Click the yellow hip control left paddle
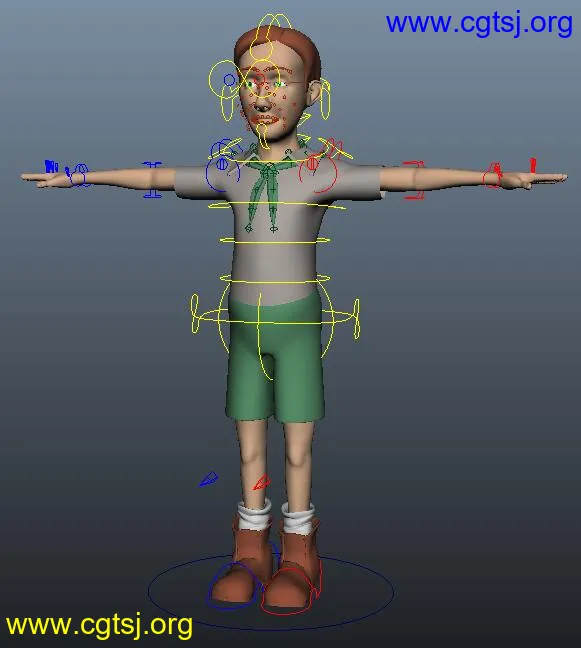This screenshot has width=581, height=648. (x=195, y=313)
